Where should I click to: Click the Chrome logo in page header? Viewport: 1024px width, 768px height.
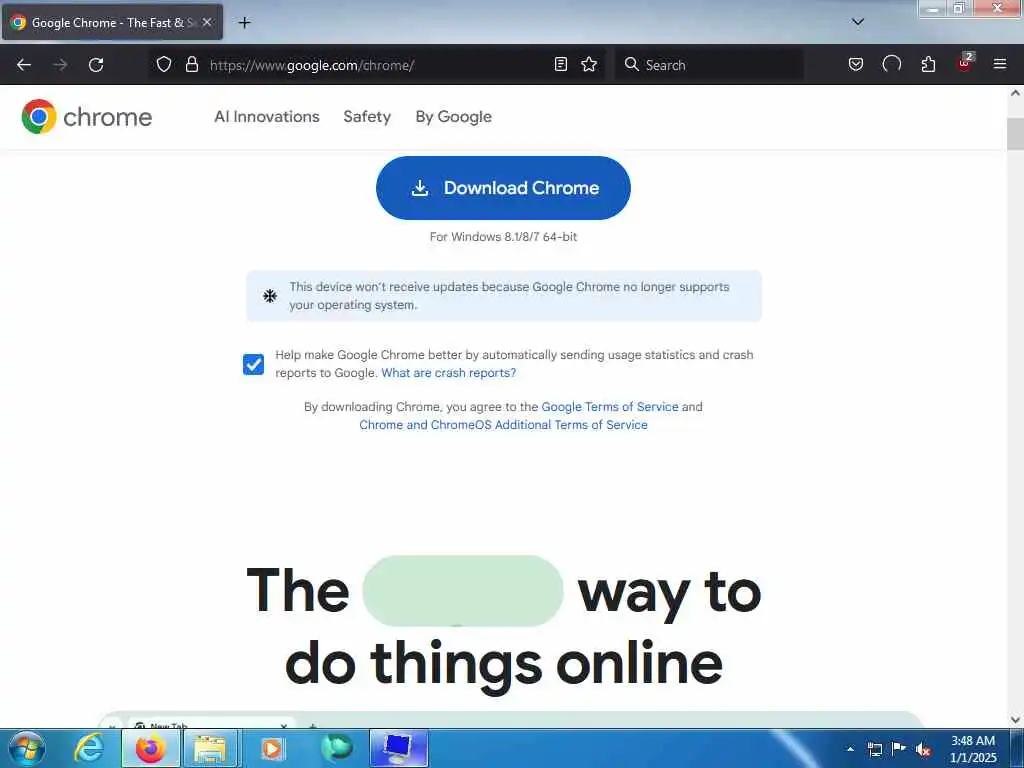(x=86, y=117)
